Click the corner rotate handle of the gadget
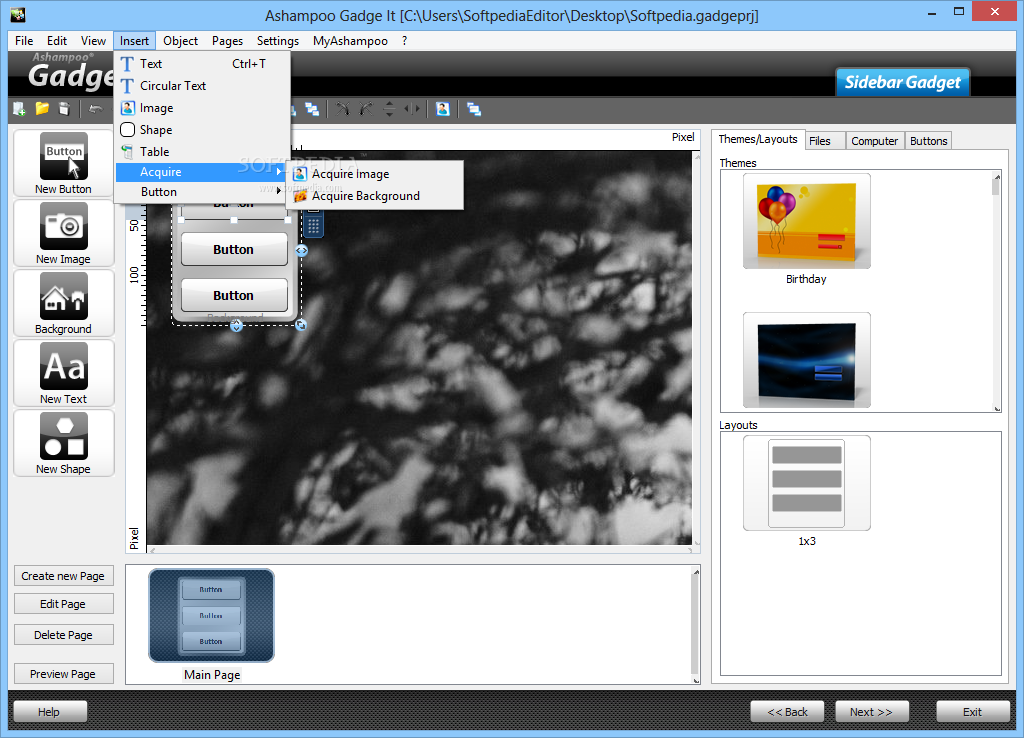Viewport: 1024px width, 738px height. click(300, 325)
